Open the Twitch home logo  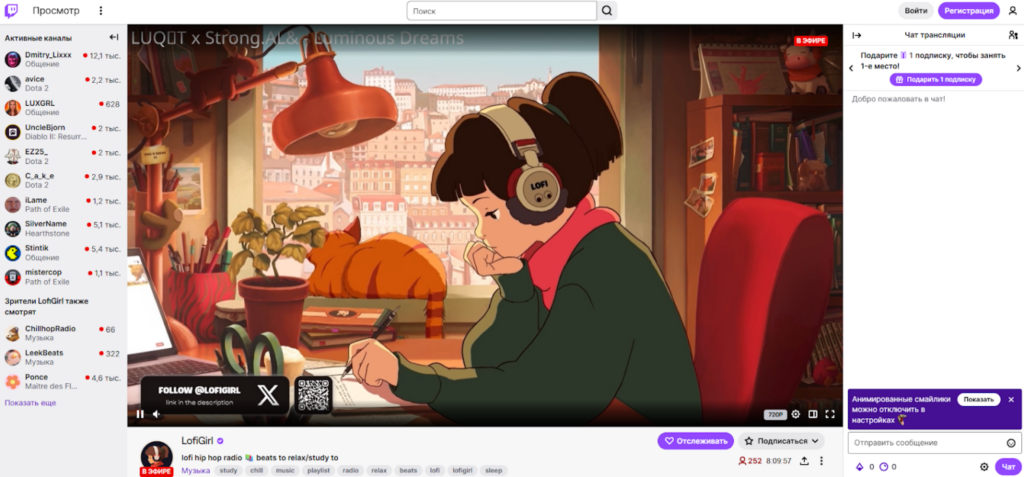pyautogui.click(x=12, y=10)
